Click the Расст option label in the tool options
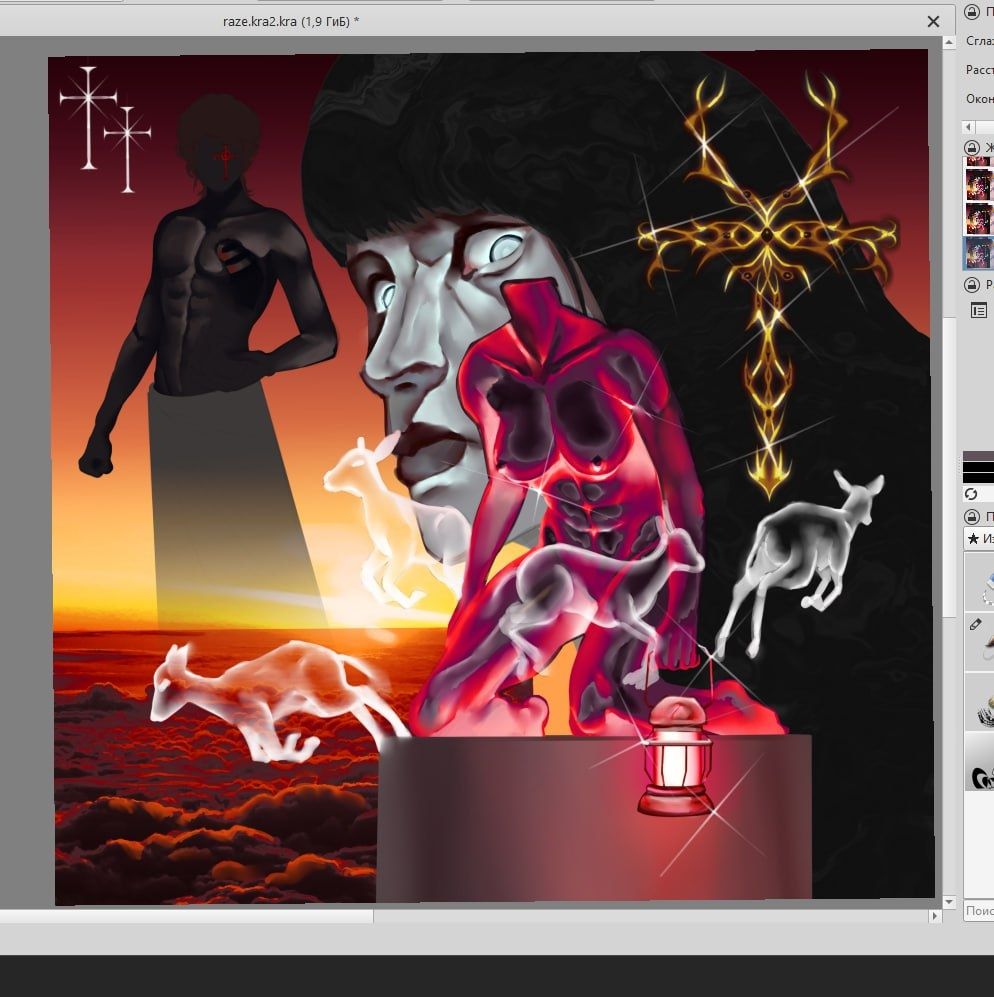The width and height of the screenshot is (994, 997). 979,69
